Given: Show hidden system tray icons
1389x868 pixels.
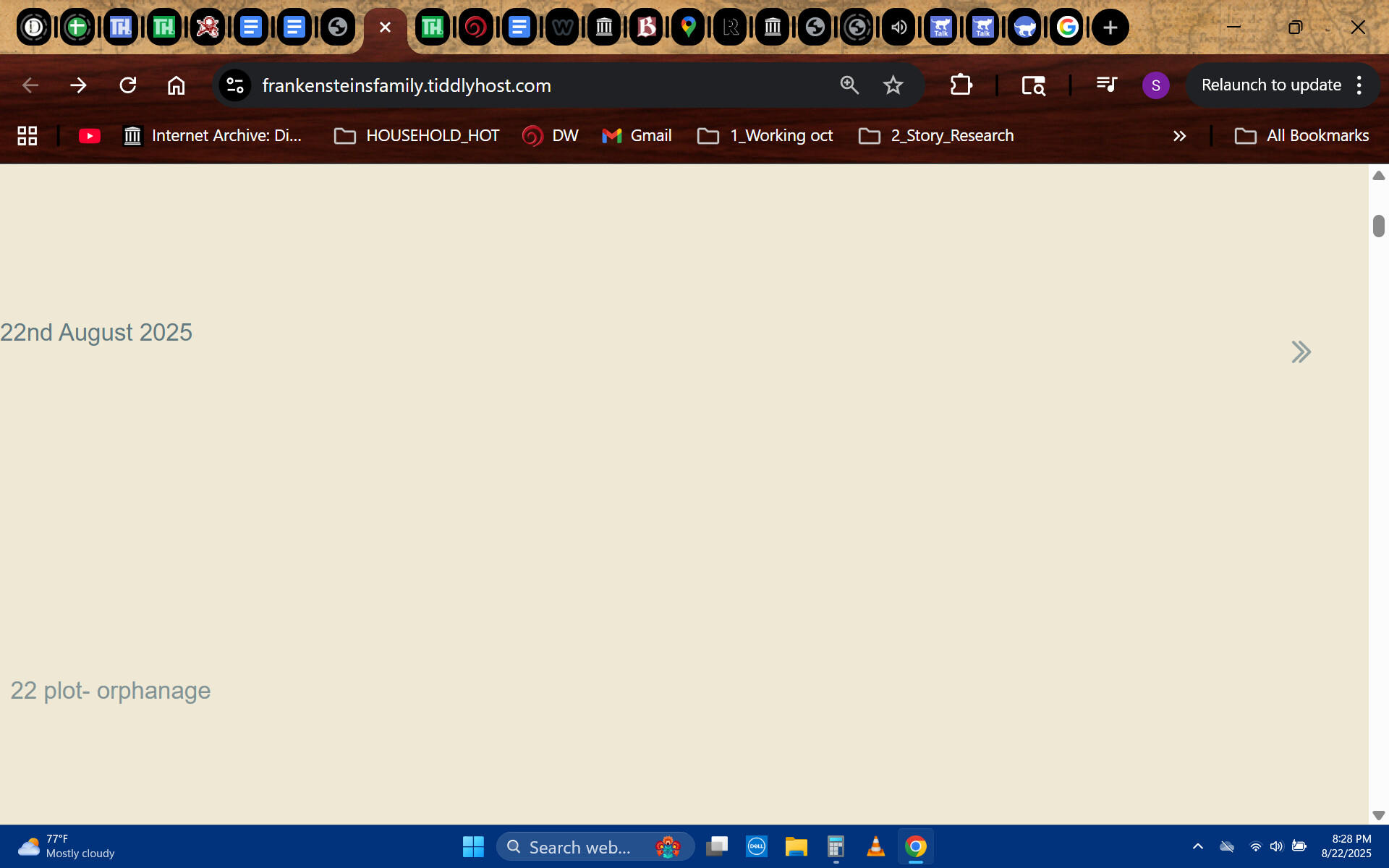Looking at the screenshot, I should tap(1198, 846).
